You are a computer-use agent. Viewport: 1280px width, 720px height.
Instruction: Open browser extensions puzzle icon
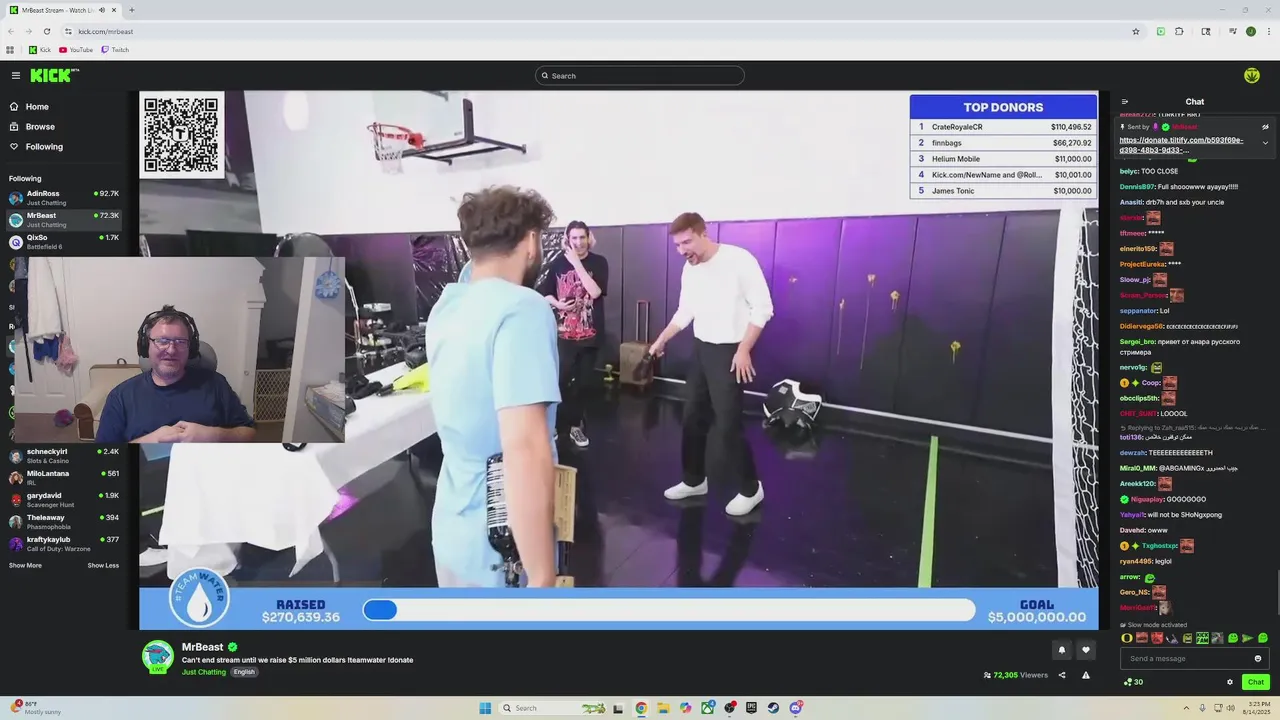(x=1179, y=31)
